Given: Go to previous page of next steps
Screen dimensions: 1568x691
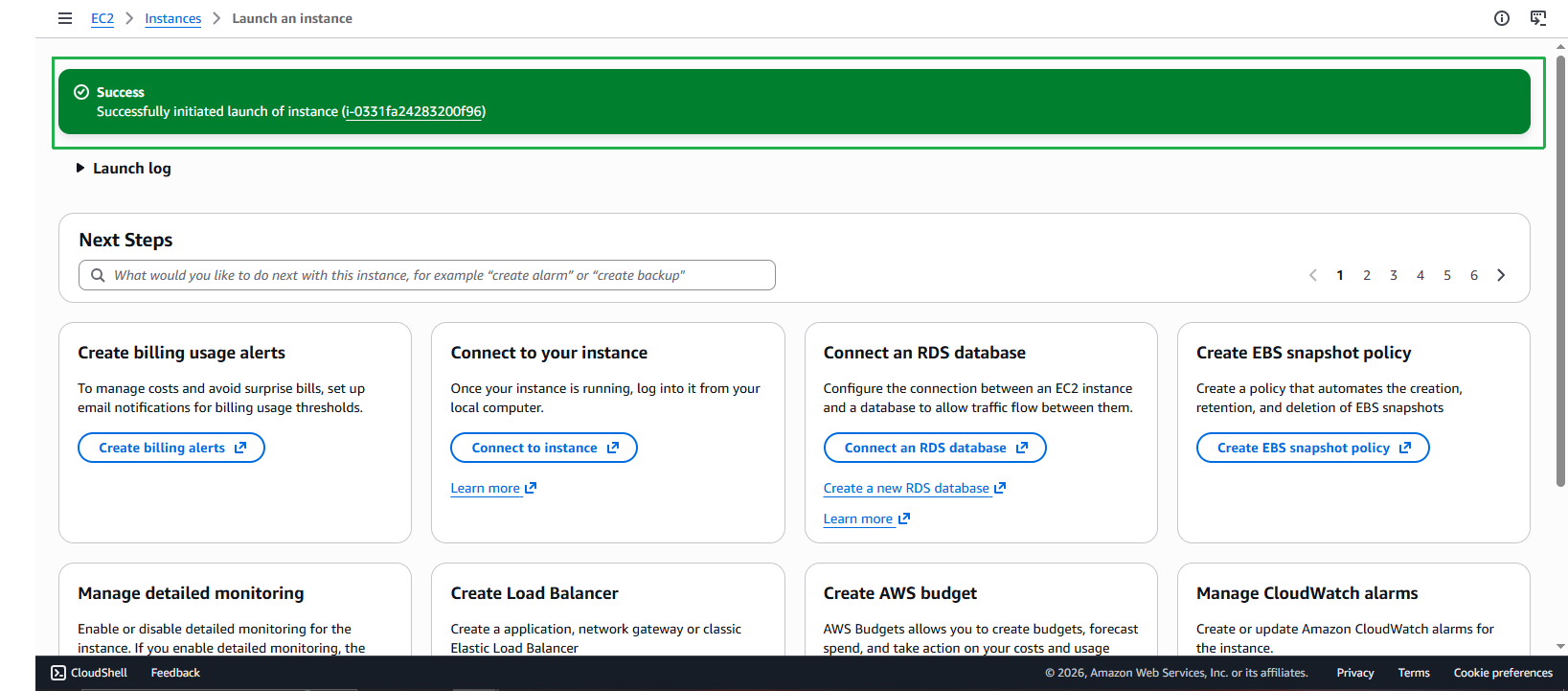Looking at the screenshot, I should pos(1313,275).
